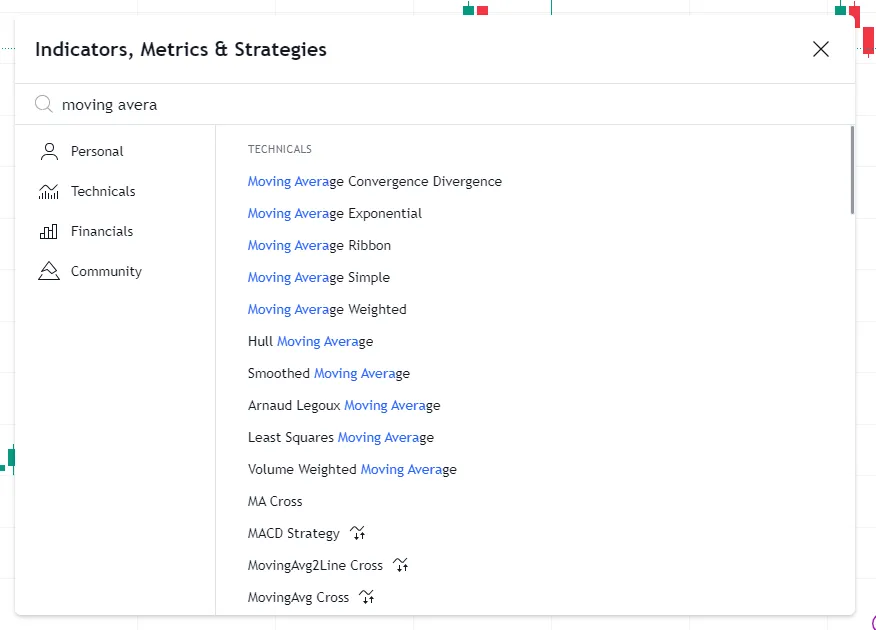Click the Technicals chart icon

(x=48, y=191)
